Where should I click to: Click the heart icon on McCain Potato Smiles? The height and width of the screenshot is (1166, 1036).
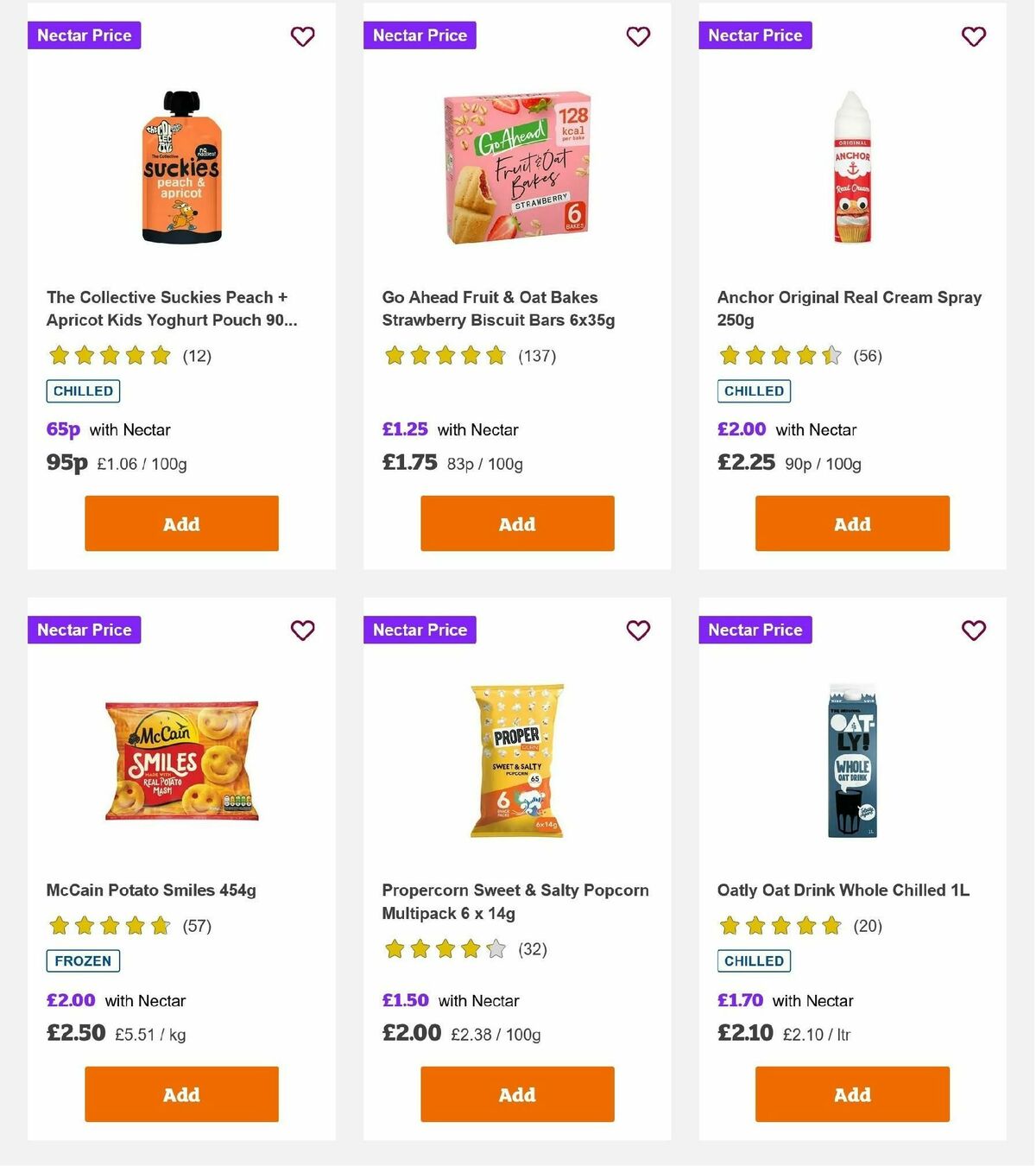[x=302, y=631]
